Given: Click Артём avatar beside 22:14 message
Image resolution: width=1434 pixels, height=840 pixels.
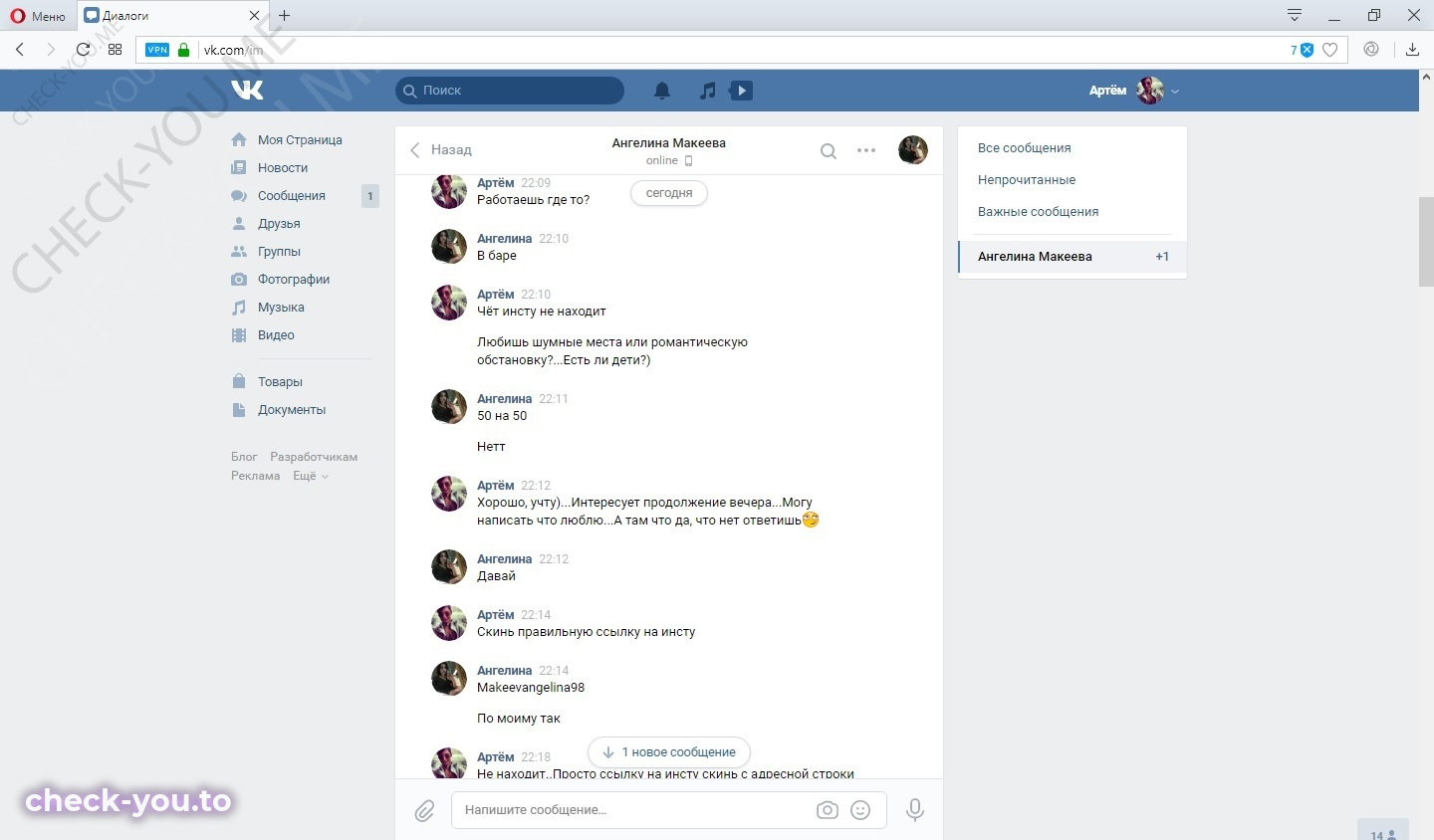Looking at the screenshot, I should 449,623.
